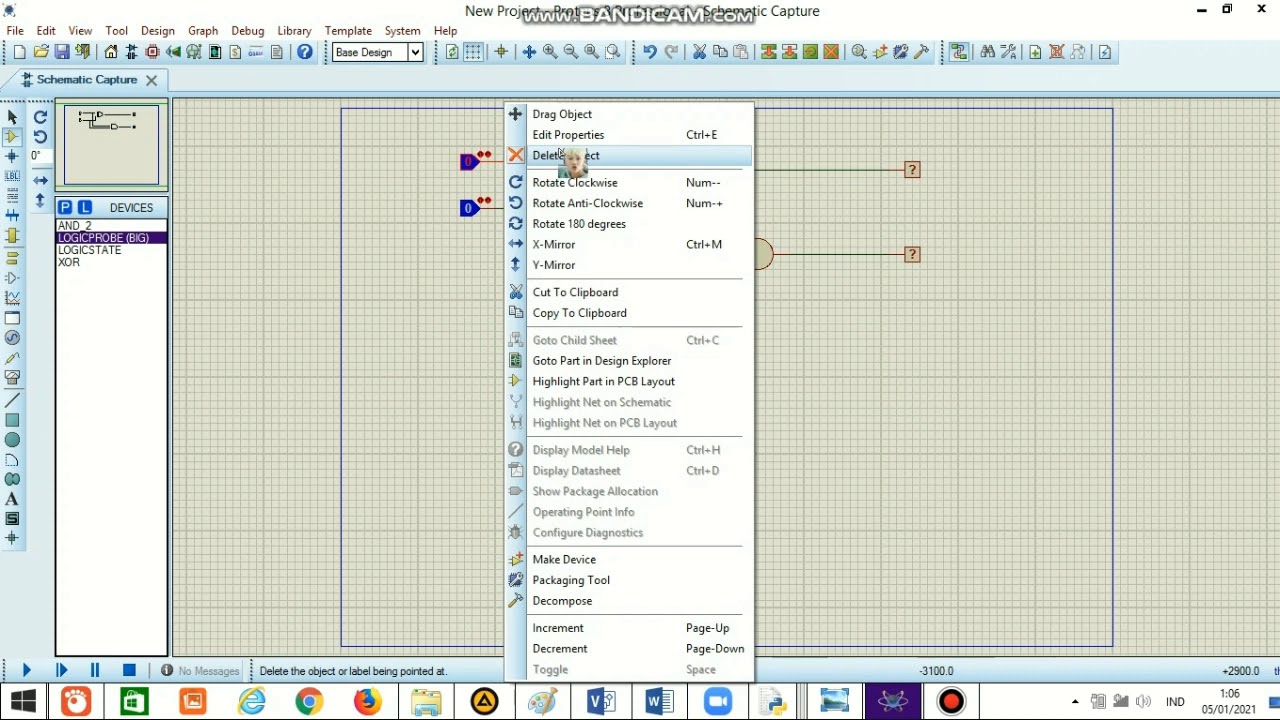Viewport: 1280px width, 720px height.
Task: Click the Cut scissors toolbar icon
Action: pyautogui.click(x=699, y=52)
